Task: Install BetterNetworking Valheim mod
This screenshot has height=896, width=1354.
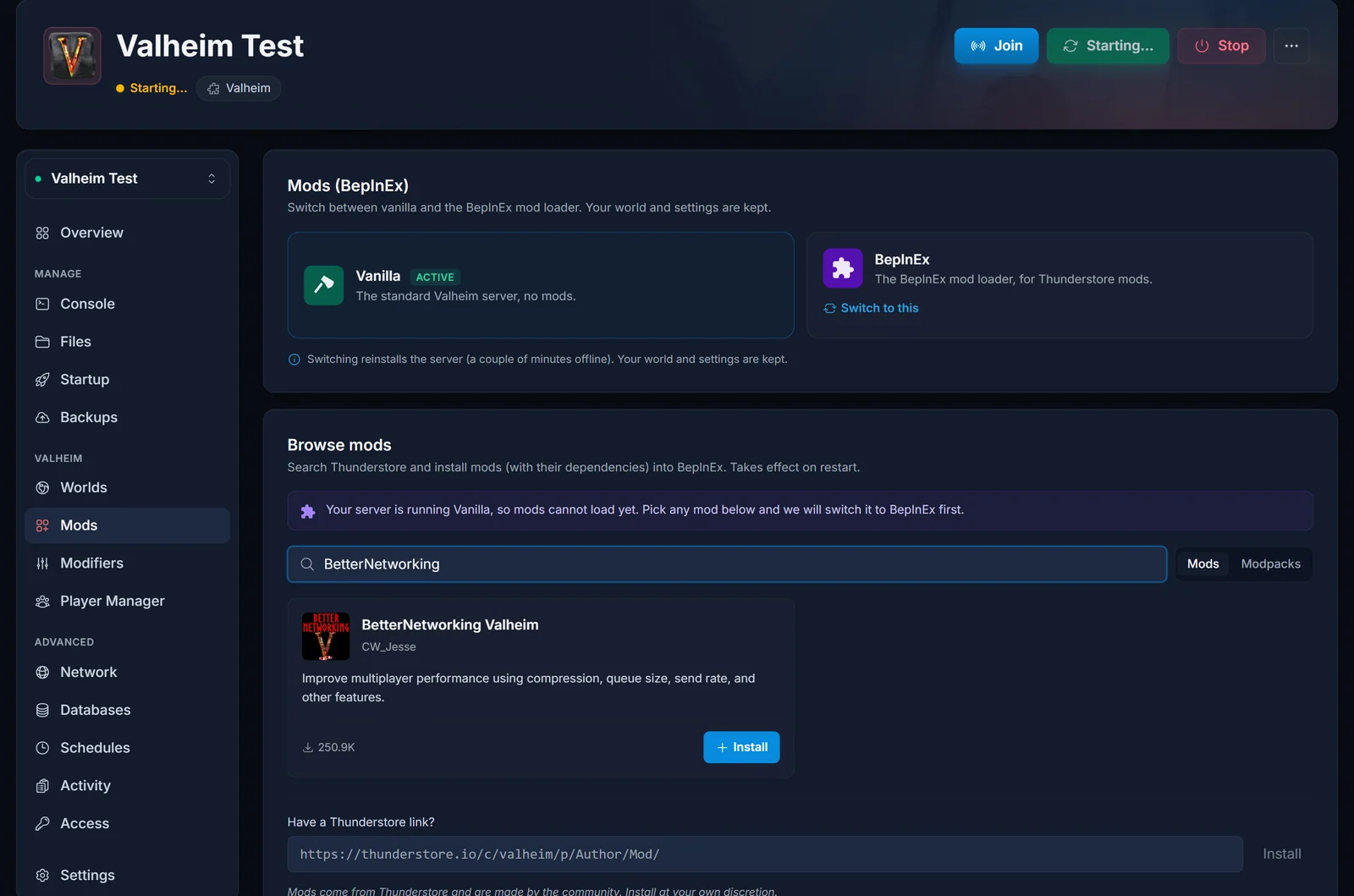Action: coord(741,747)
